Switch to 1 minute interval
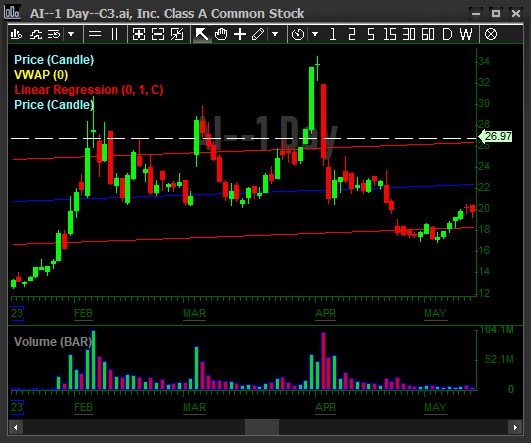Viewport: 531px width, 443px height. pyautogui.click(x=333, y=34)
